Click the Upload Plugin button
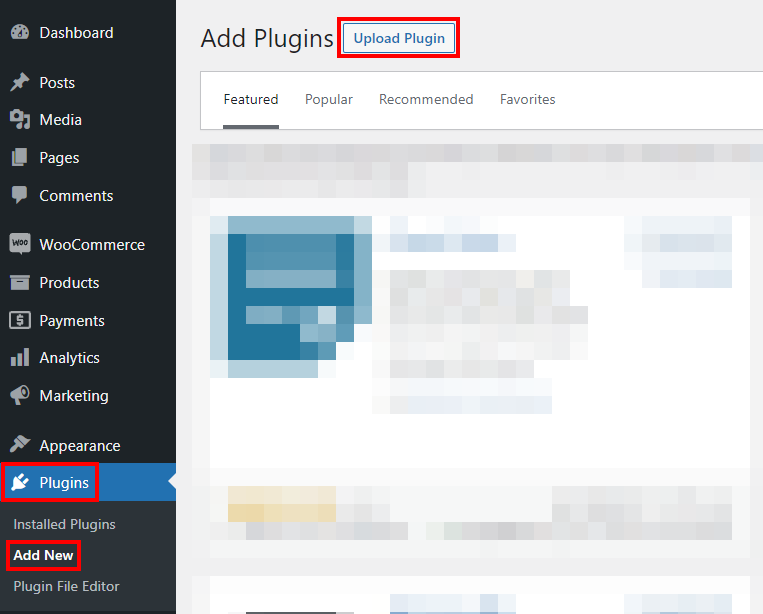The image size is (763, 614). [x=399, y=38]
